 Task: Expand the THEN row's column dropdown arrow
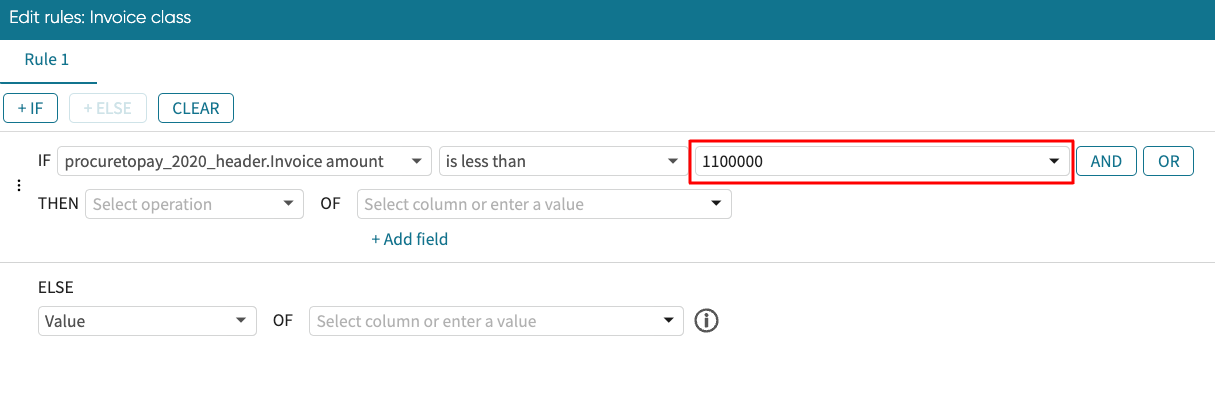pyautogui.click(x=715, y=204)
